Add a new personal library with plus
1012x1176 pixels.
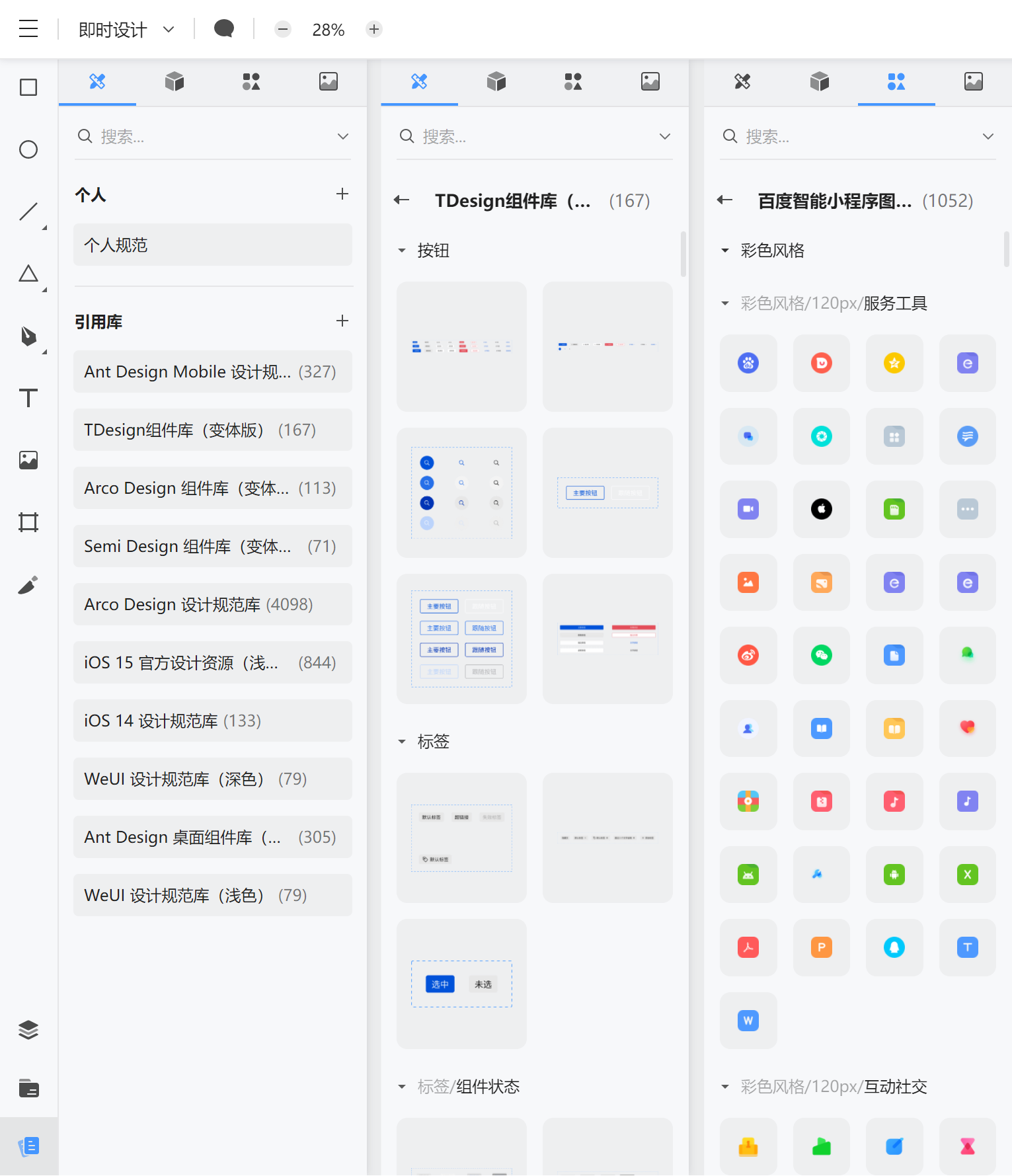tap(342, 194)
